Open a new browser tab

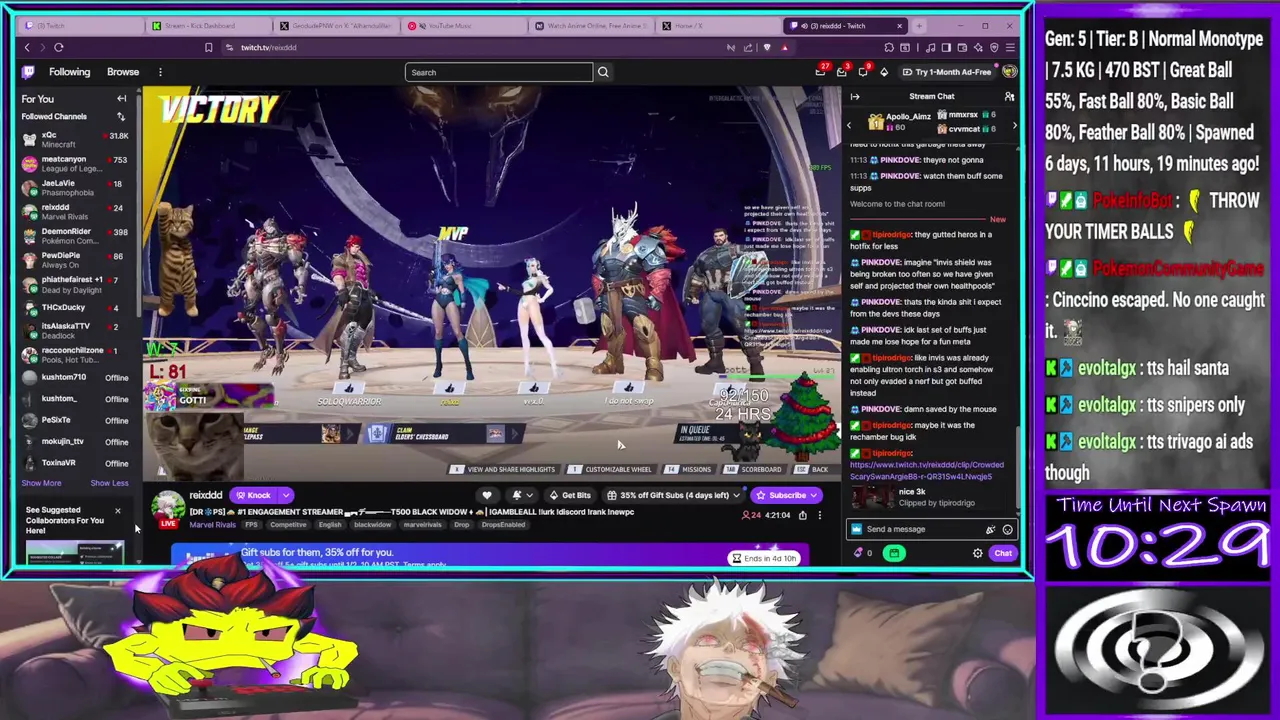pyautogui.click(x=919, y=26)
